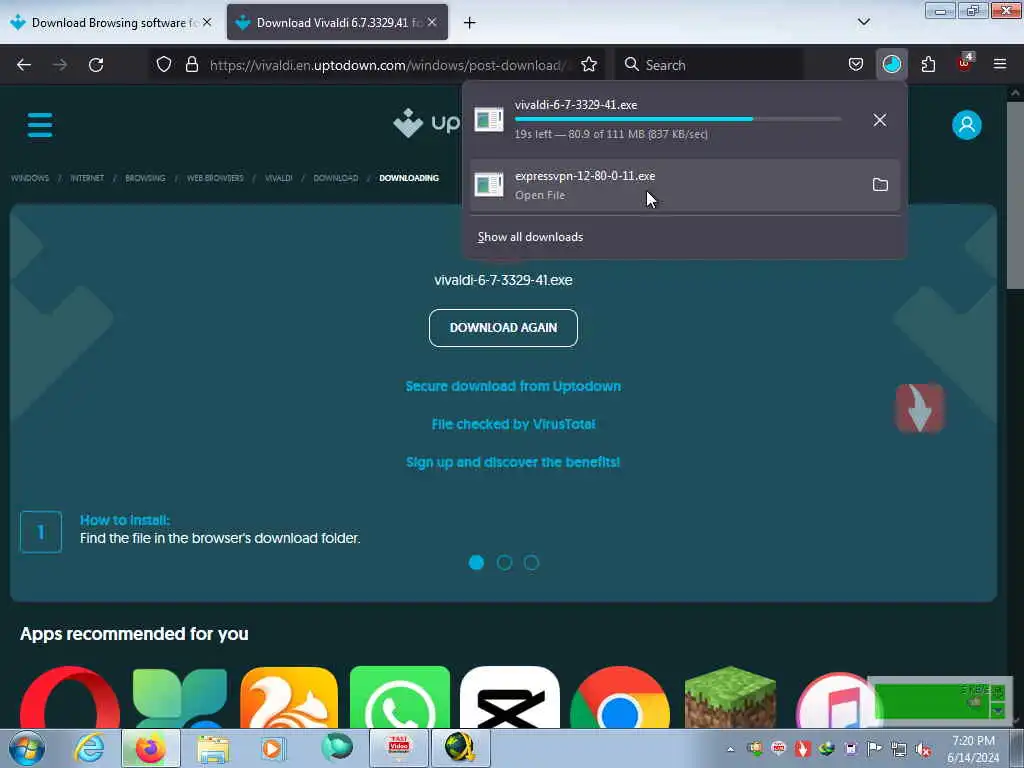Open the Firefox application menu

coord(999,65)
